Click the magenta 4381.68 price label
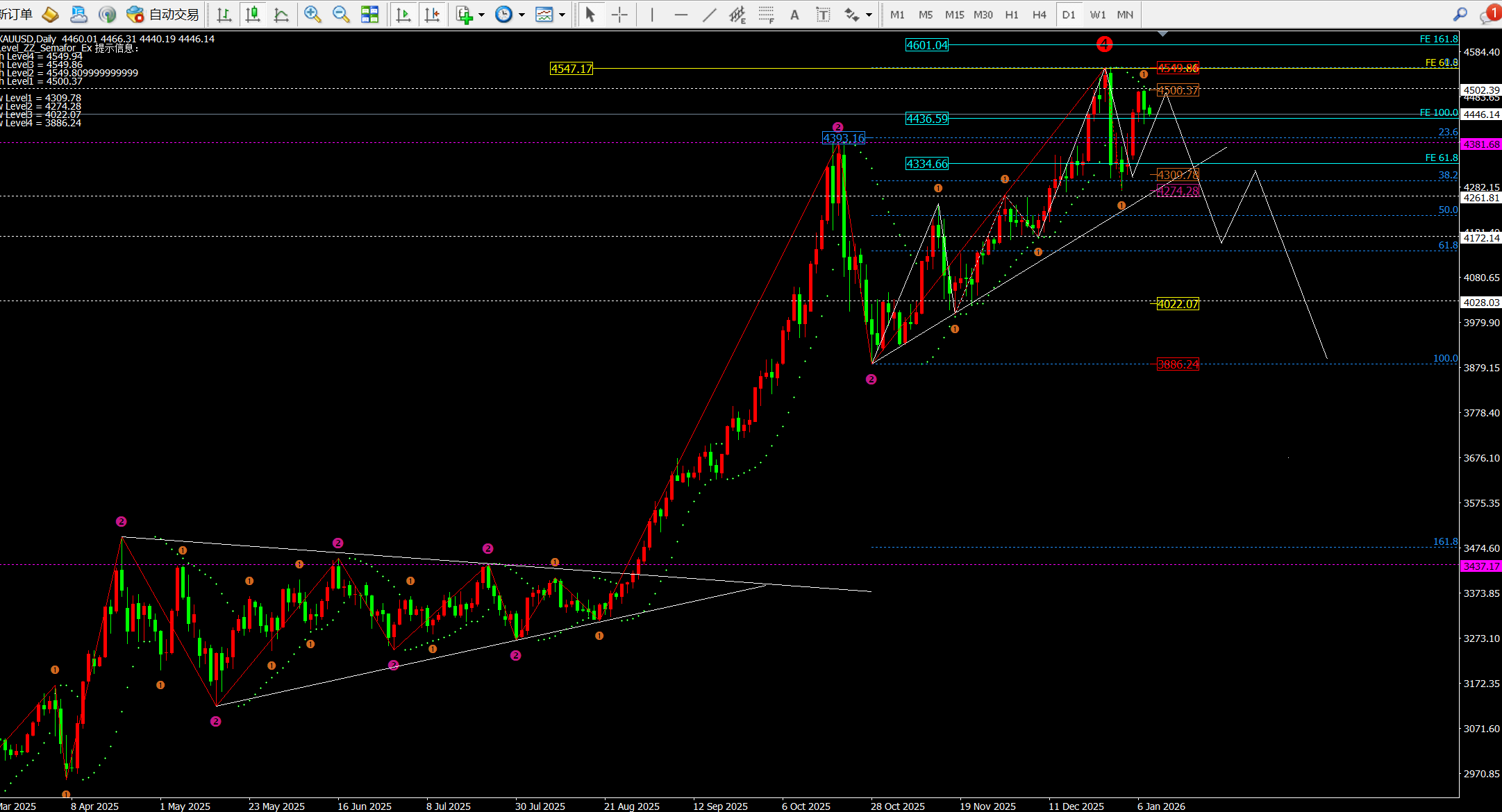Image resolution: width=1502 pixels, height=812 pixels. [x=1480, y=144]
